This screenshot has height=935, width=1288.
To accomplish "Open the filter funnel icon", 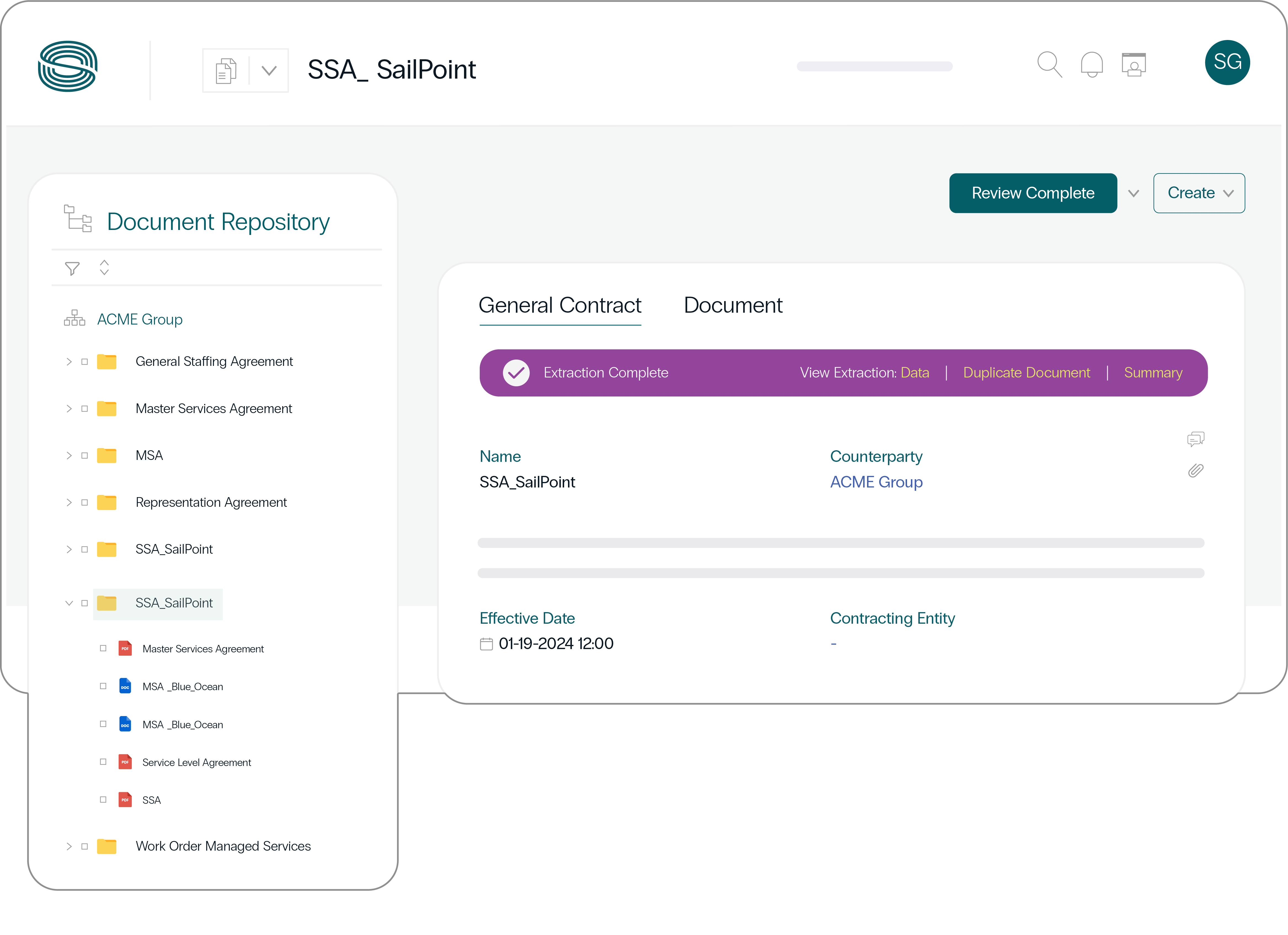I will pyautogui.click(x=72, y=268).
